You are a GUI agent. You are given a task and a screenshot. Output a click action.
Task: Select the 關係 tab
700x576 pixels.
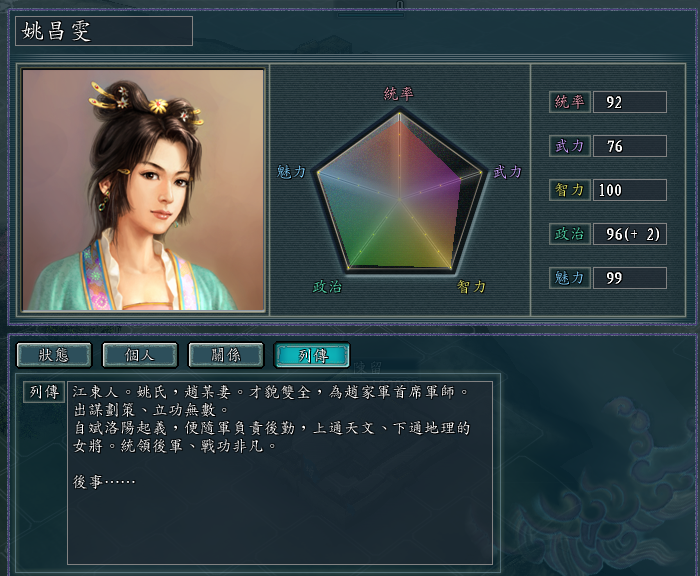226,355
